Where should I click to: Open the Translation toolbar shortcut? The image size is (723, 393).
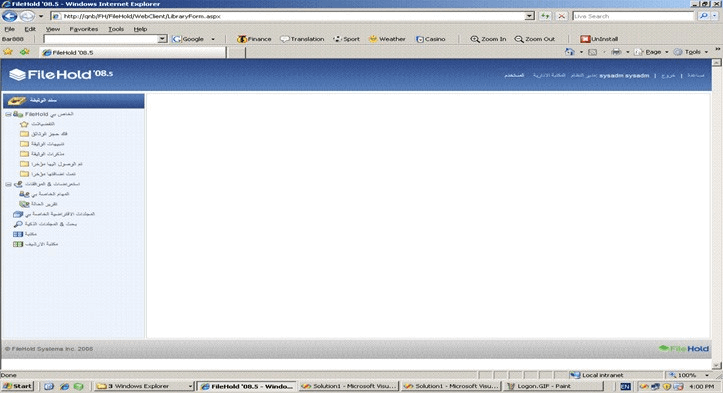pos(302,39)
